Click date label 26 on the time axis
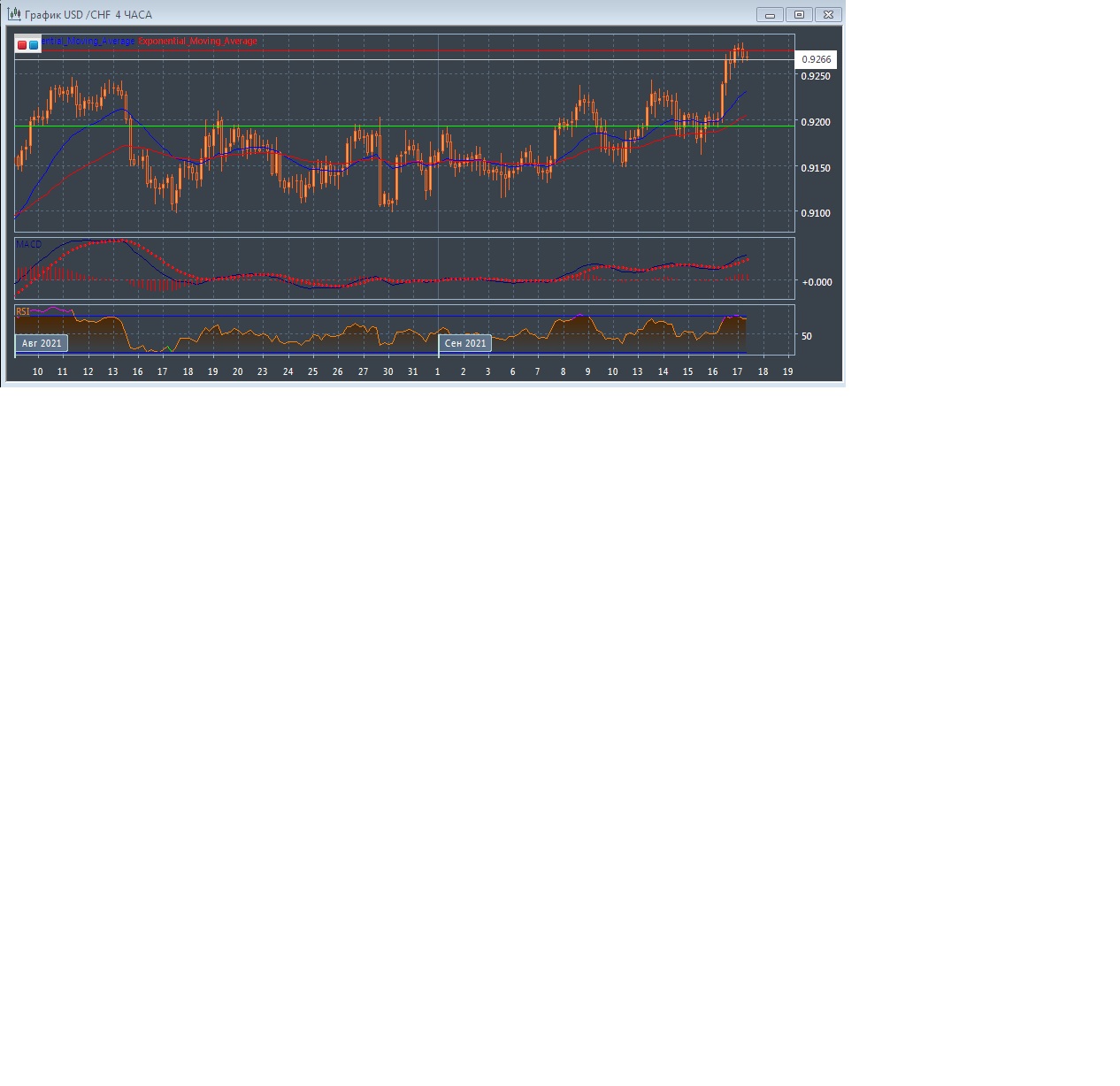 tap(337, 371)
